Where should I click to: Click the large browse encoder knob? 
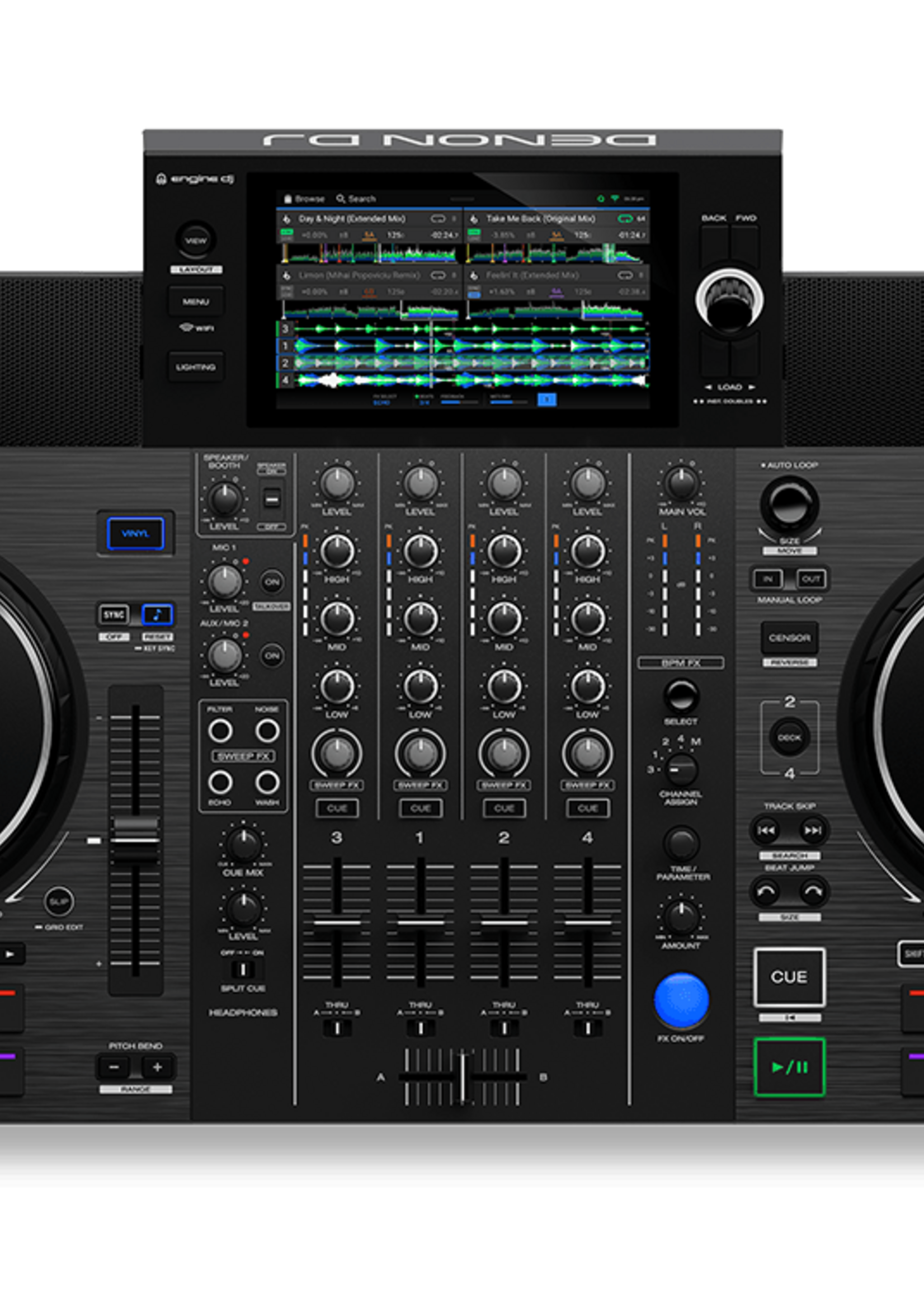pos(730,301)
